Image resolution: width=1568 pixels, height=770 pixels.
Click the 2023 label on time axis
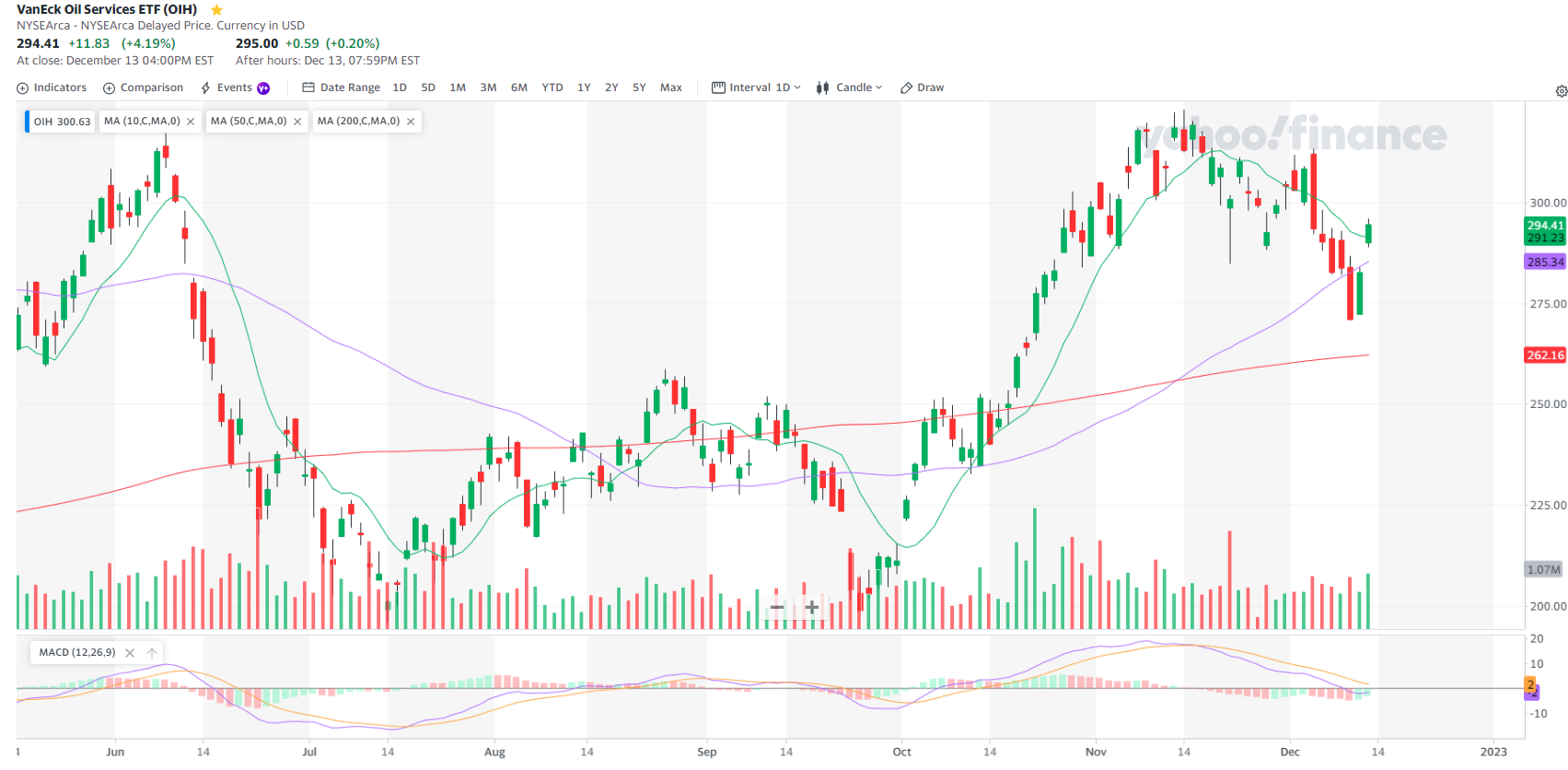point(1493,752)
